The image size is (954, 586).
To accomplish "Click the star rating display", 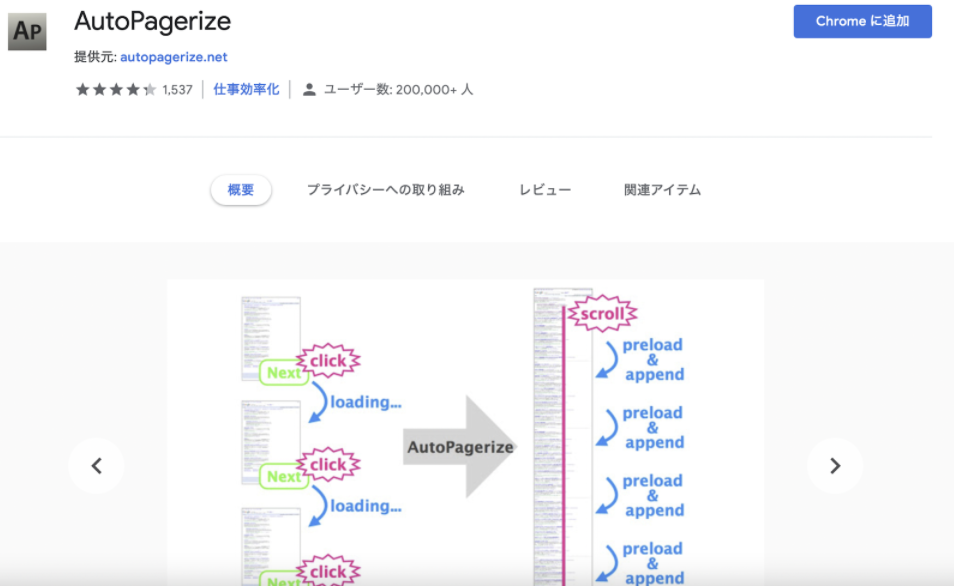I will (x=116, y=90).
